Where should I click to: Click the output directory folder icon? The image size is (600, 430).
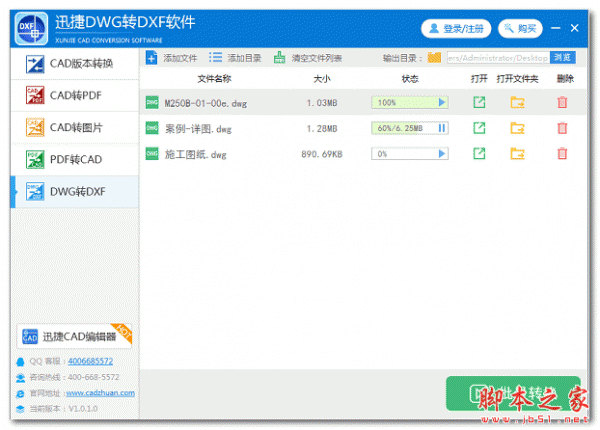(x=434, y=58)
